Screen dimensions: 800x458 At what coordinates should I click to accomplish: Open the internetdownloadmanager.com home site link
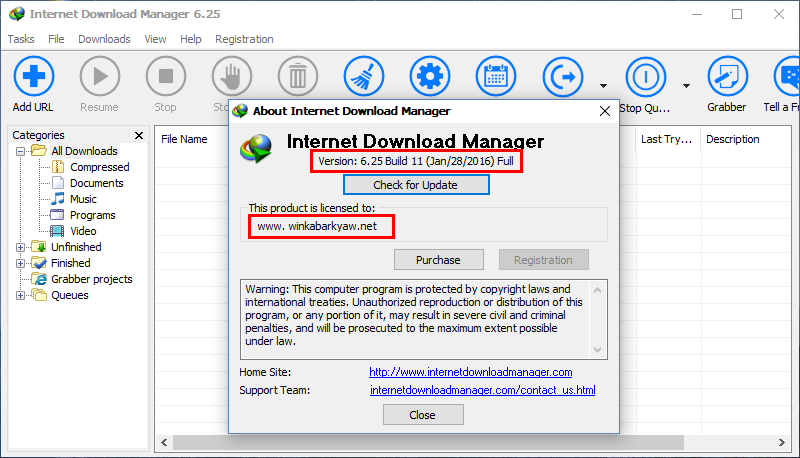(x=470, y=372)
